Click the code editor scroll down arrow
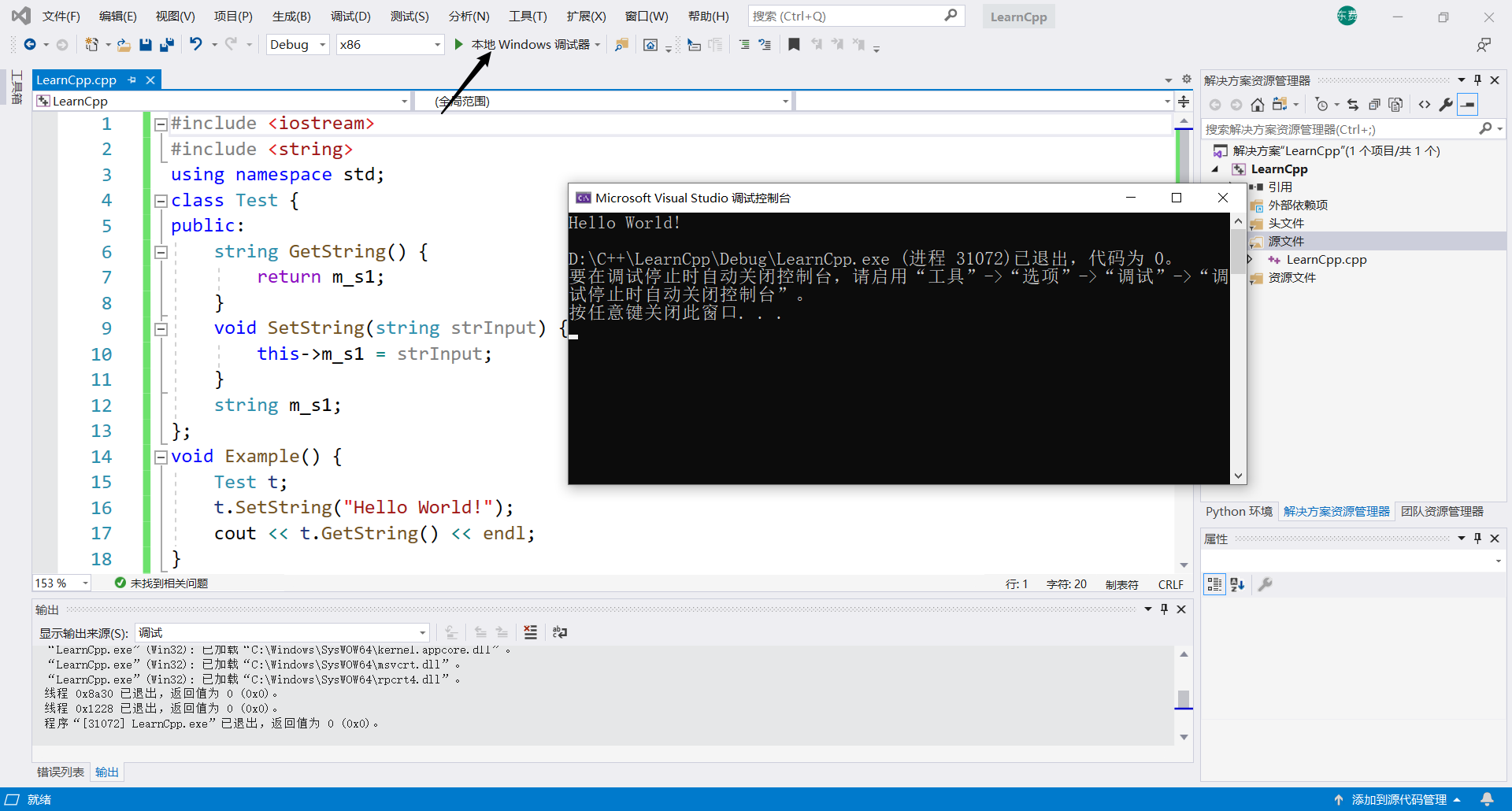 (x=1184, y=565)
